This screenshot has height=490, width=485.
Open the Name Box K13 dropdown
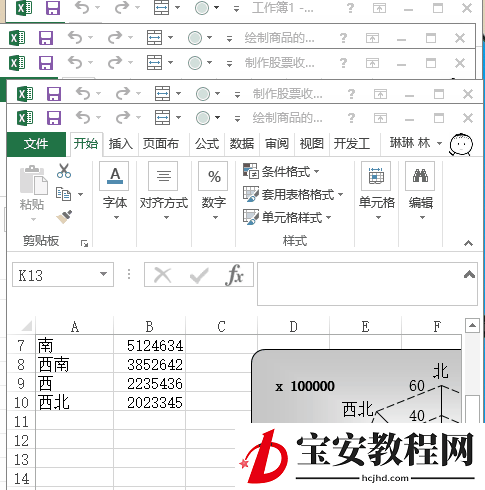104,274
